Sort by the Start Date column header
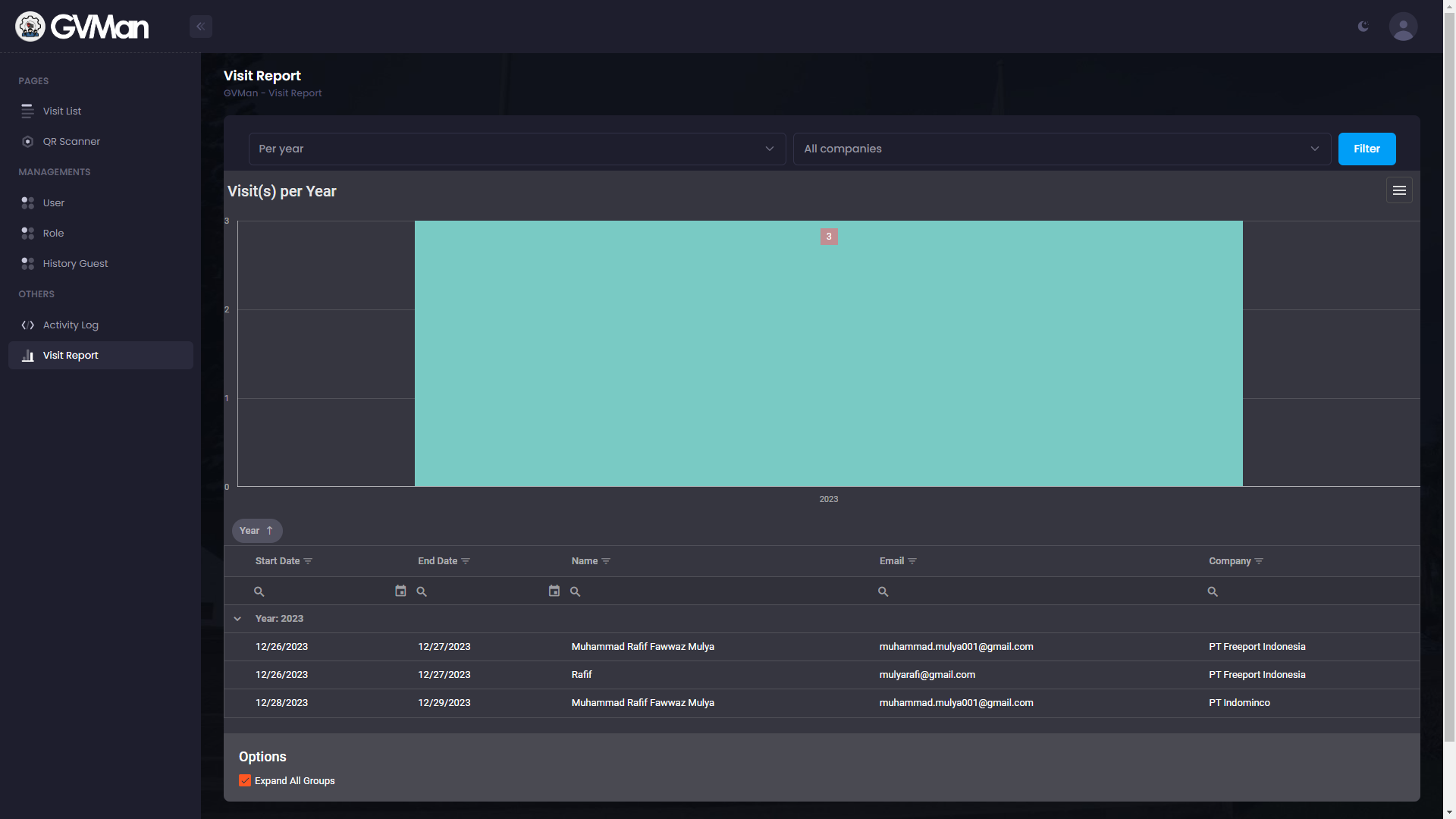 pos(278,561)
